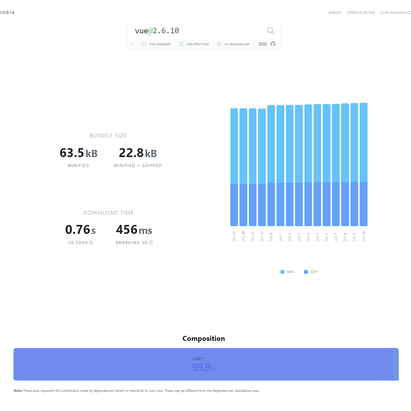Image resolution: width=411 pixels, height=411 pixels.
Task: Select the 2.6.5 version bar
Action: (317, 165)
